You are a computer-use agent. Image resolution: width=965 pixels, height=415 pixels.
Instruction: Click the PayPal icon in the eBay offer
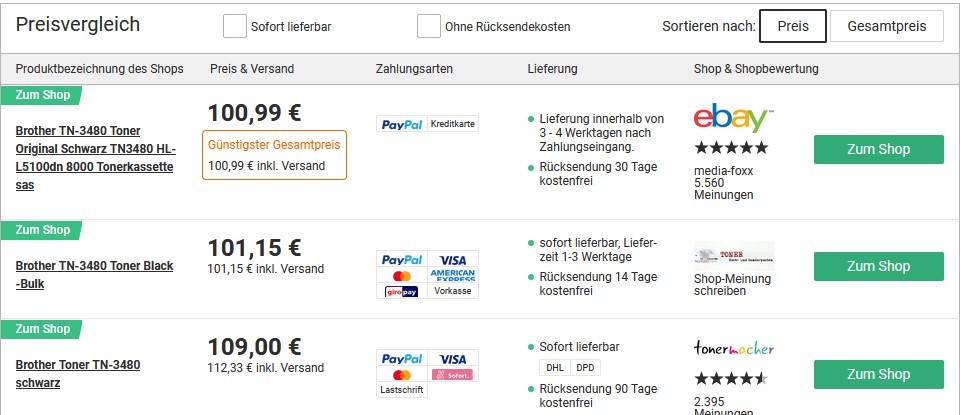(x=402, y=124)
